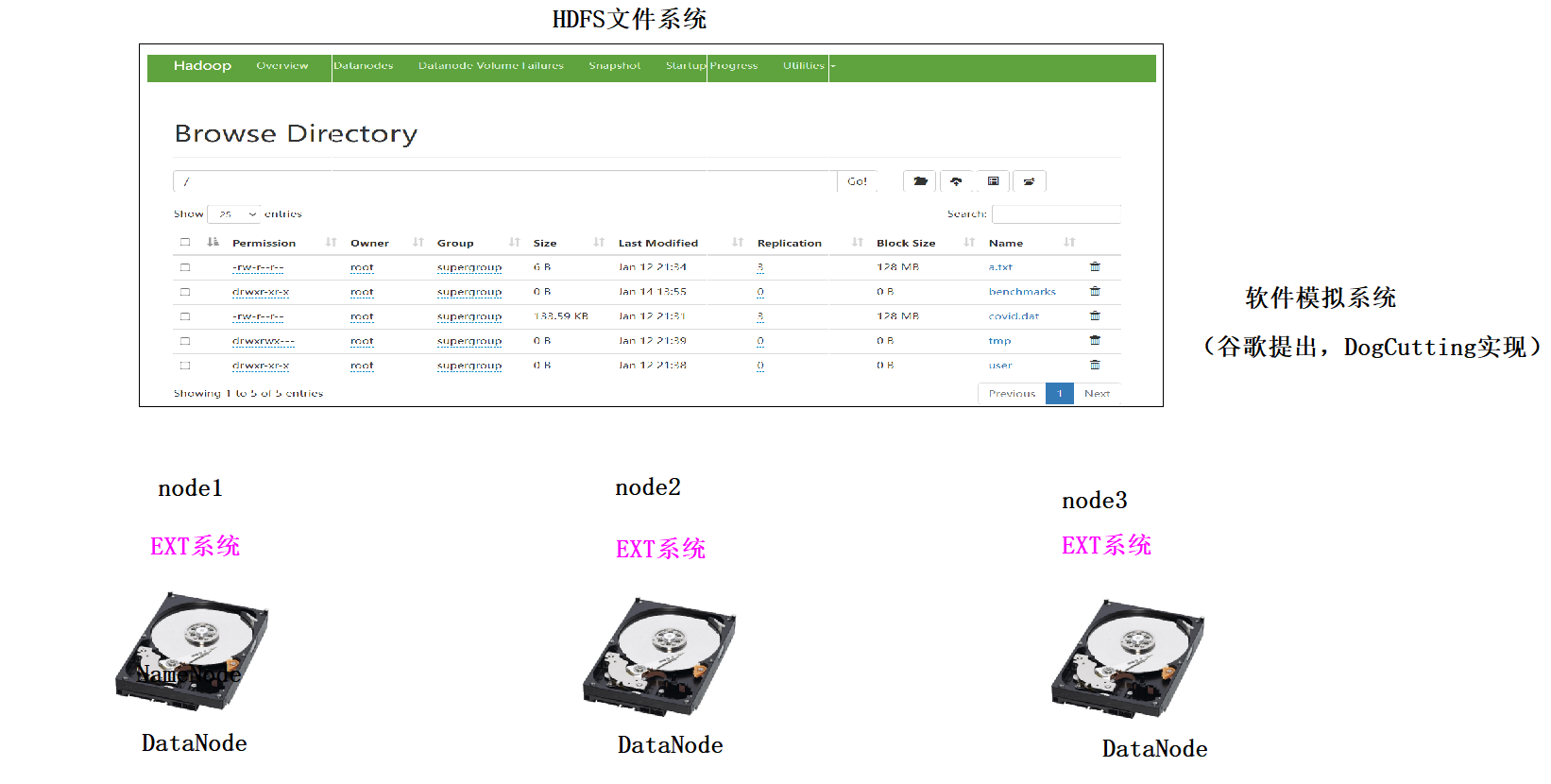Click the Hadoop brand in navbar
The image size is (1551, 784).
[x=202, y=66]
